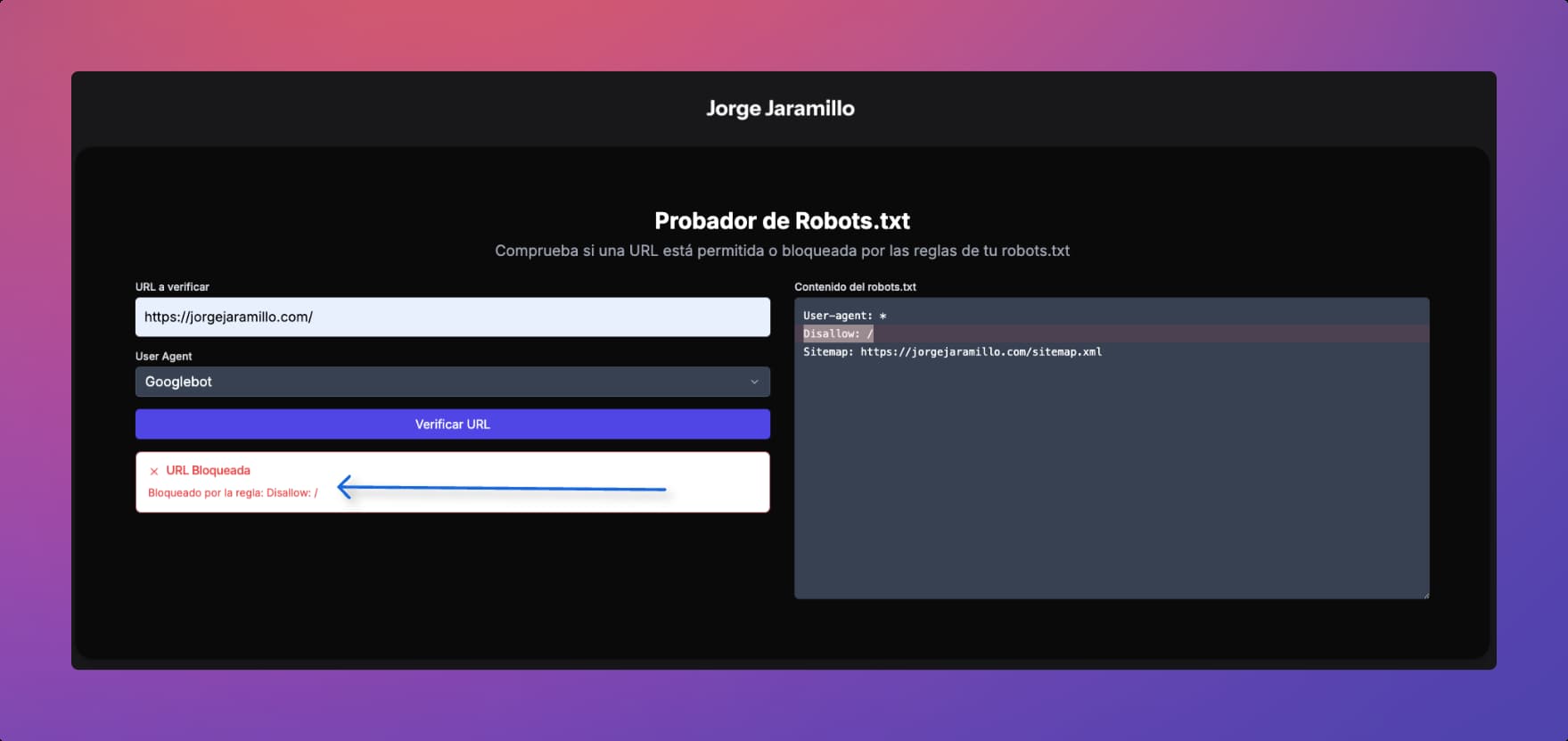Click the empty area of robots.txt textarea
The height and width of the screenshot is (741, 1568).
1111,482
